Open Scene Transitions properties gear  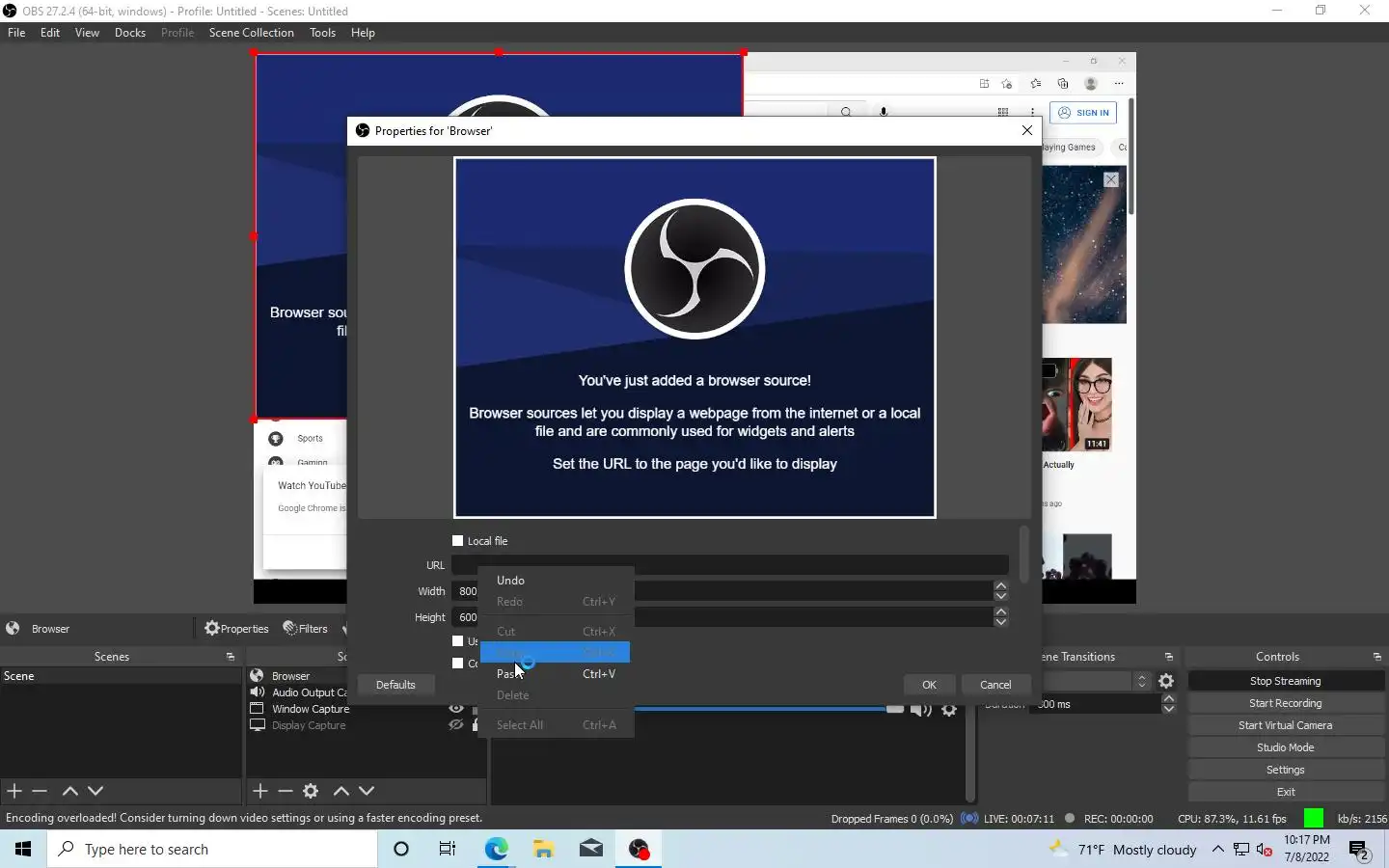tap(1166, 681)
